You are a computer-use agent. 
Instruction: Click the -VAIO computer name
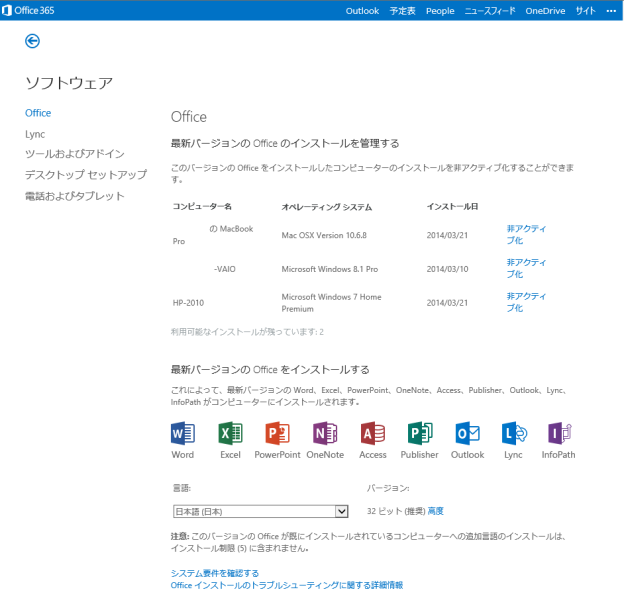coord(225,269)
